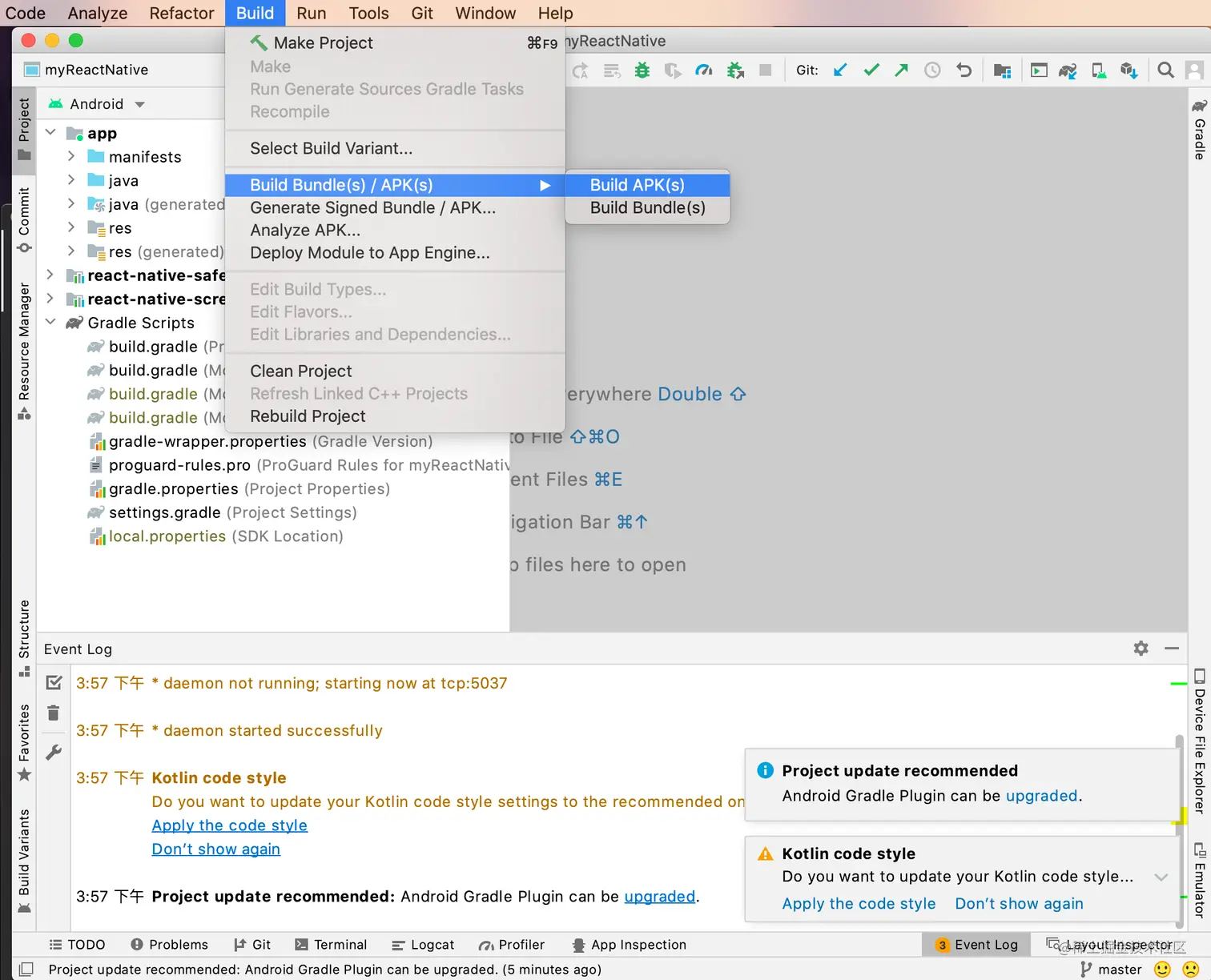Screen dimensions: 1211x980
Task: Click the user account avatar icon
Action: tap(1194, 70)
